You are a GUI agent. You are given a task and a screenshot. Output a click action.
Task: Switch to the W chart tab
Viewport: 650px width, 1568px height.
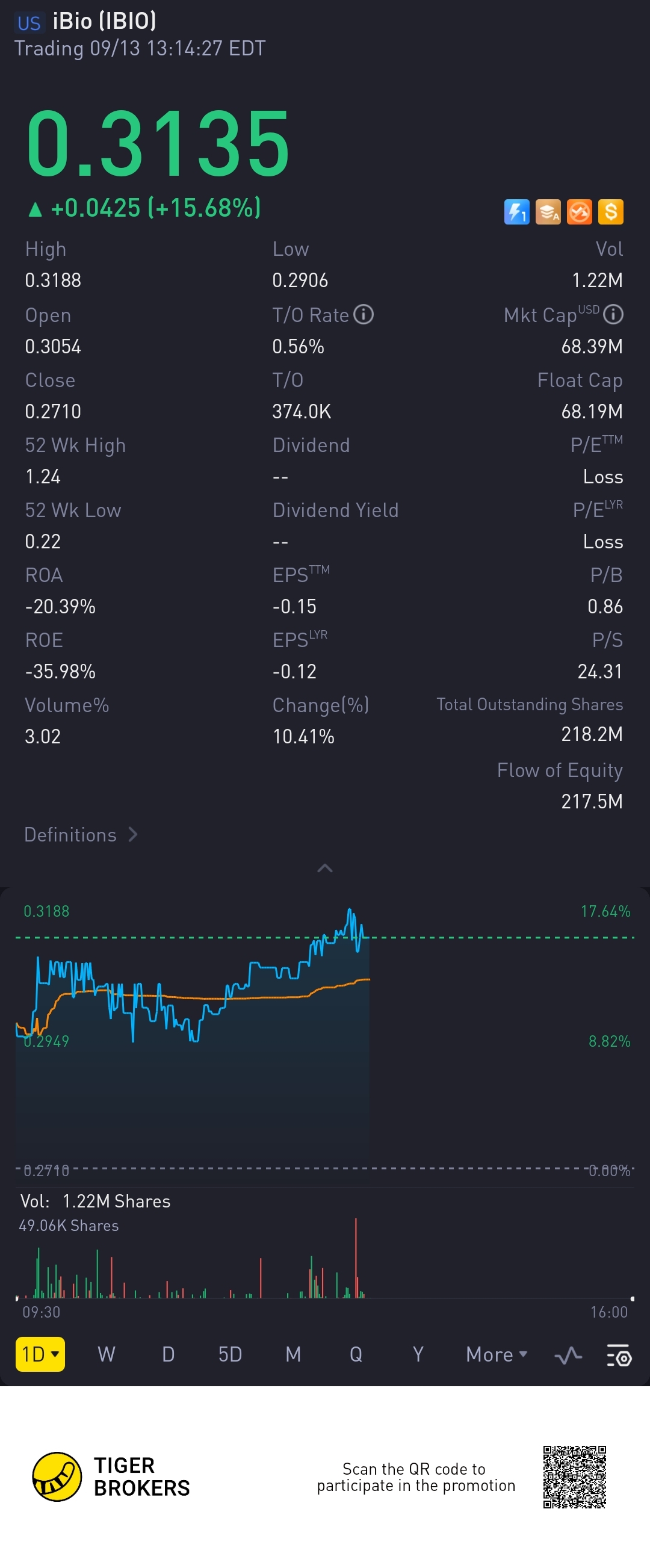[107, 1354]
